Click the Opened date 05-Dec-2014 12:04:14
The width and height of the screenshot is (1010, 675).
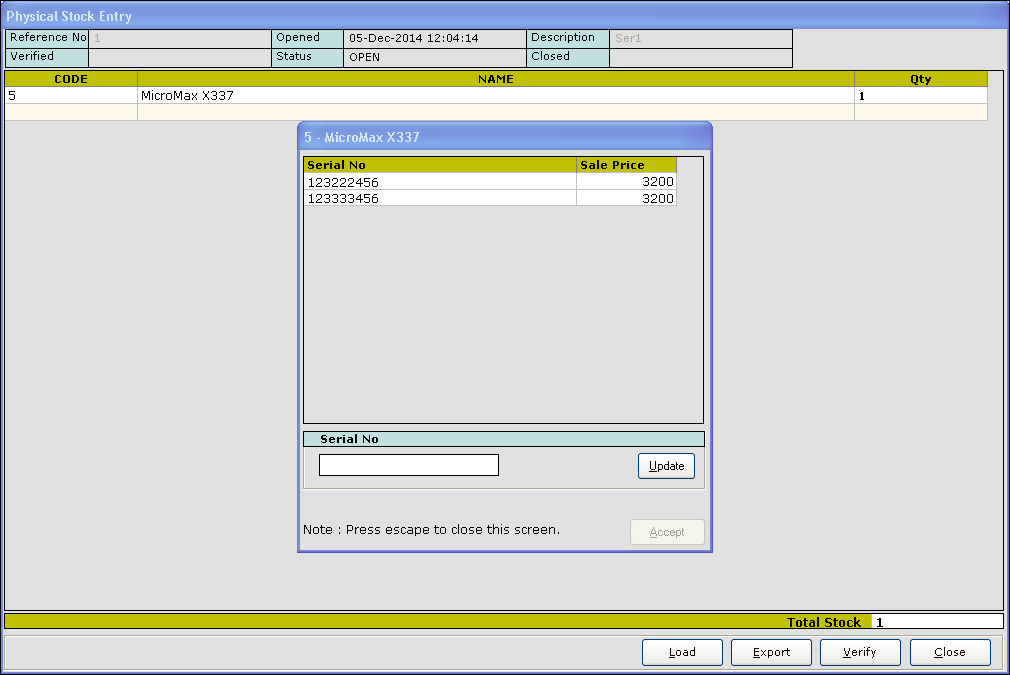tap(435, 38)
